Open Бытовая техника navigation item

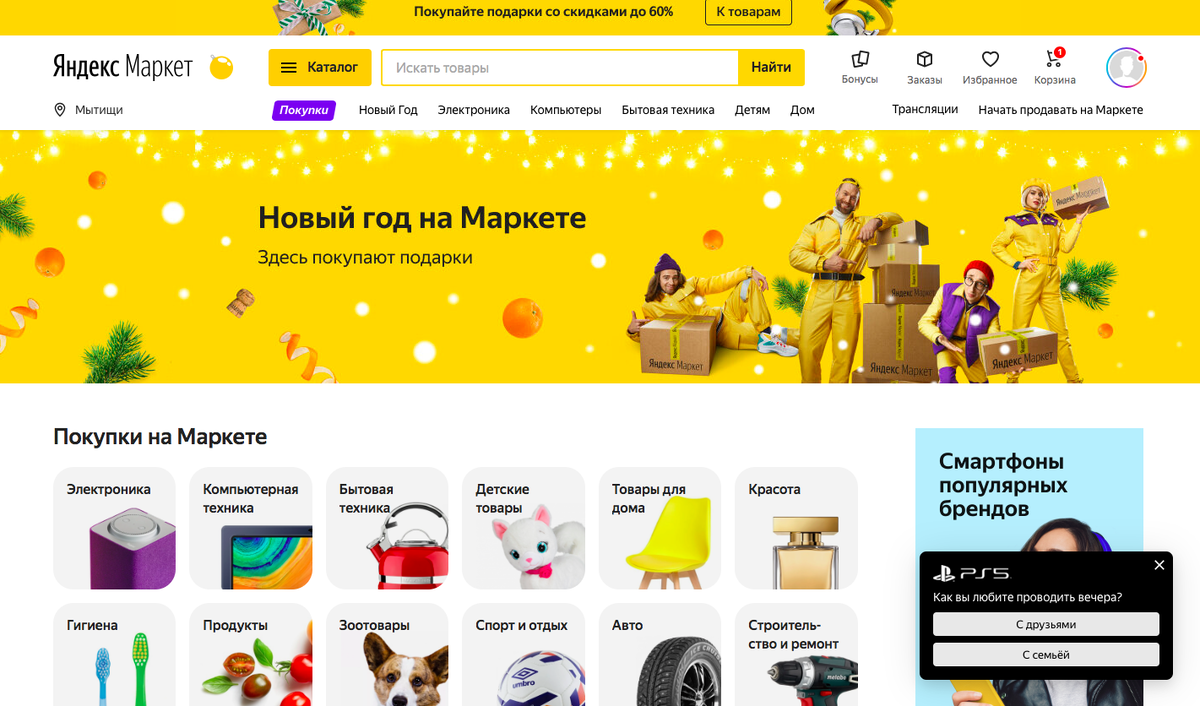(x=668, y=110)
